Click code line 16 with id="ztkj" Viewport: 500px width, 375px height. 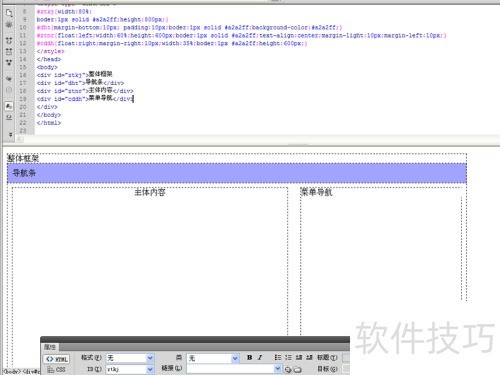(75, 75)
